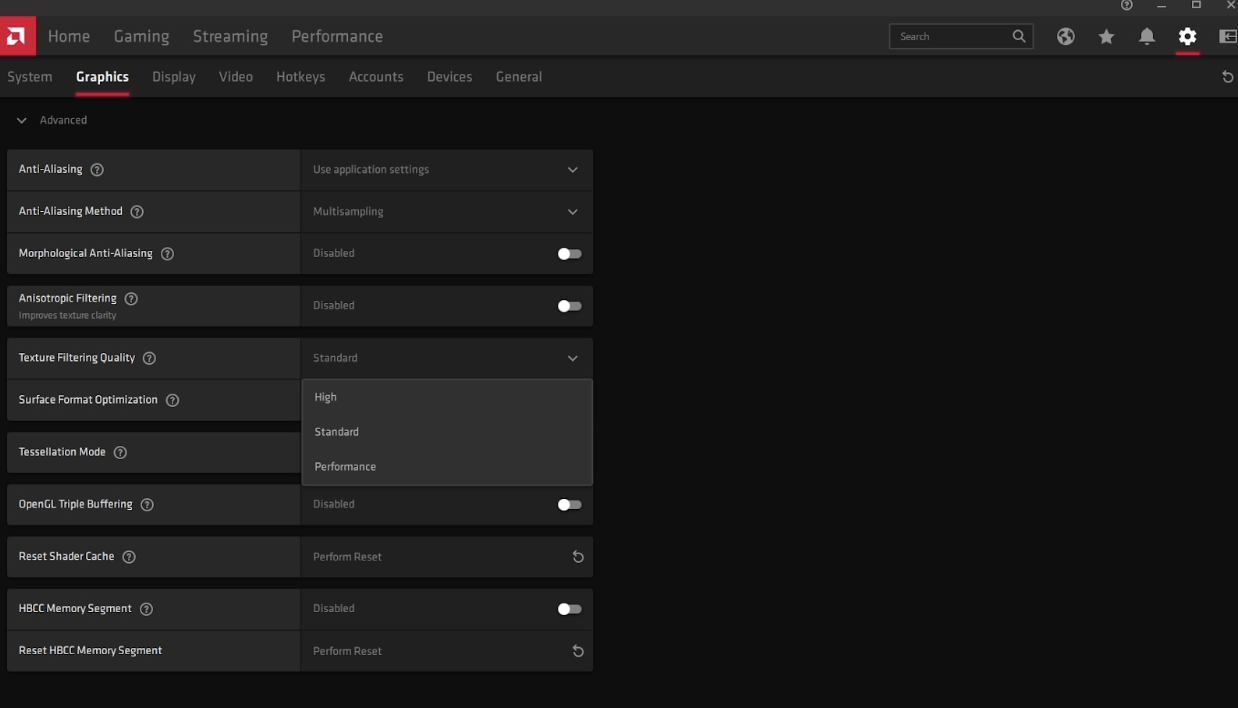Open the notifications bell icon
This screenshot has width=1238, height=708.
tap(1146, 36)
